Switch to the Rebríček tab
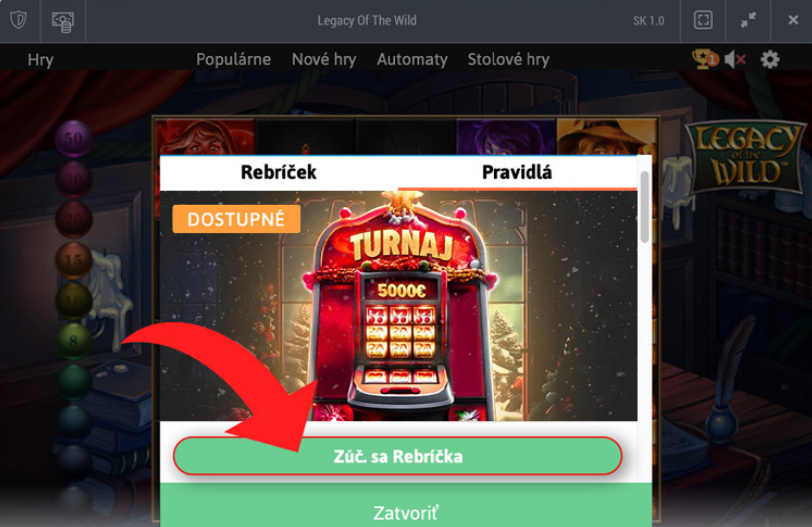Viewport: 812px width, 527px height. point(279,172)
